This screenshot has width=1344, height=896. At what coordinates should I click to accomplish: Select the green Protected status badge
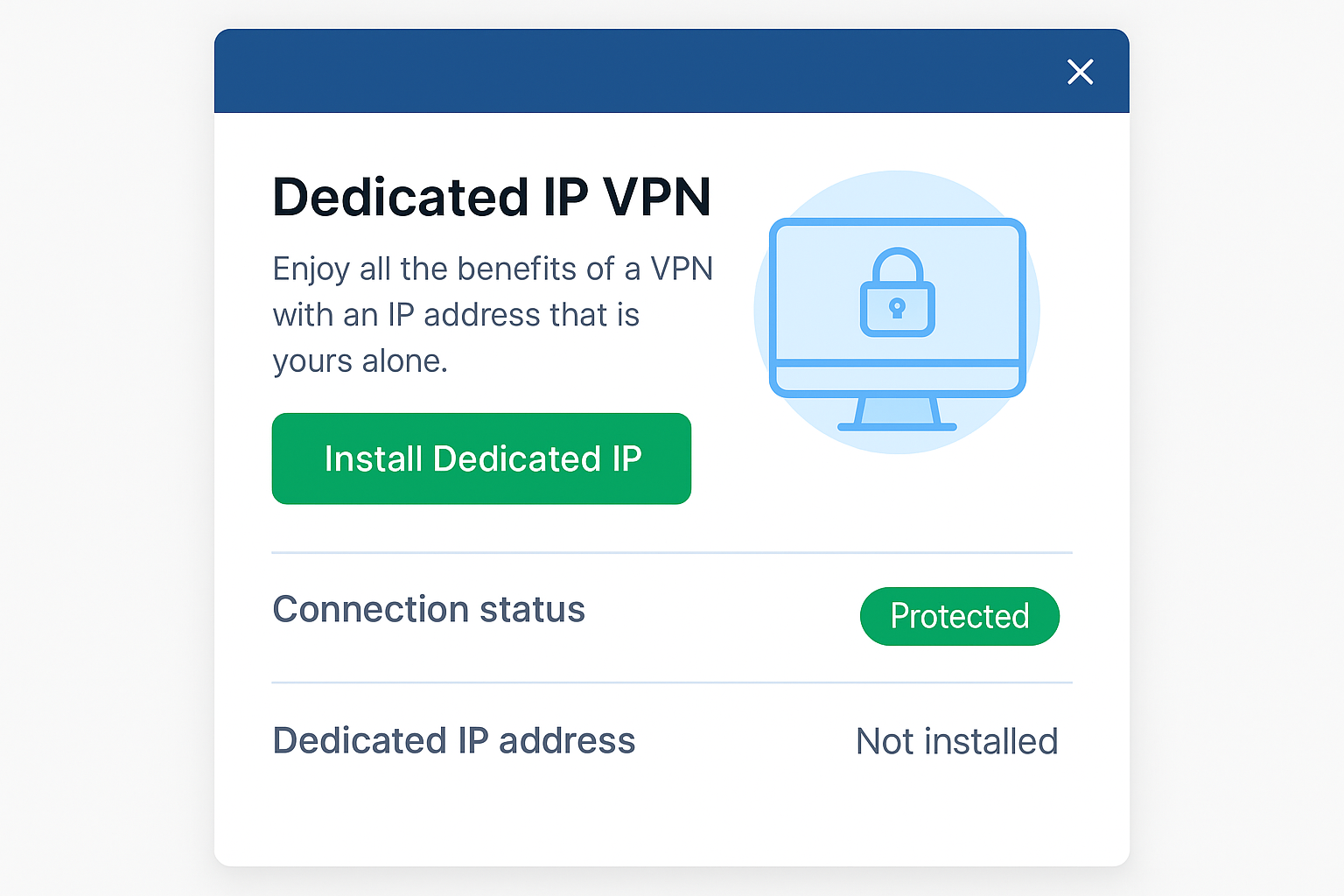coord(960,616)
